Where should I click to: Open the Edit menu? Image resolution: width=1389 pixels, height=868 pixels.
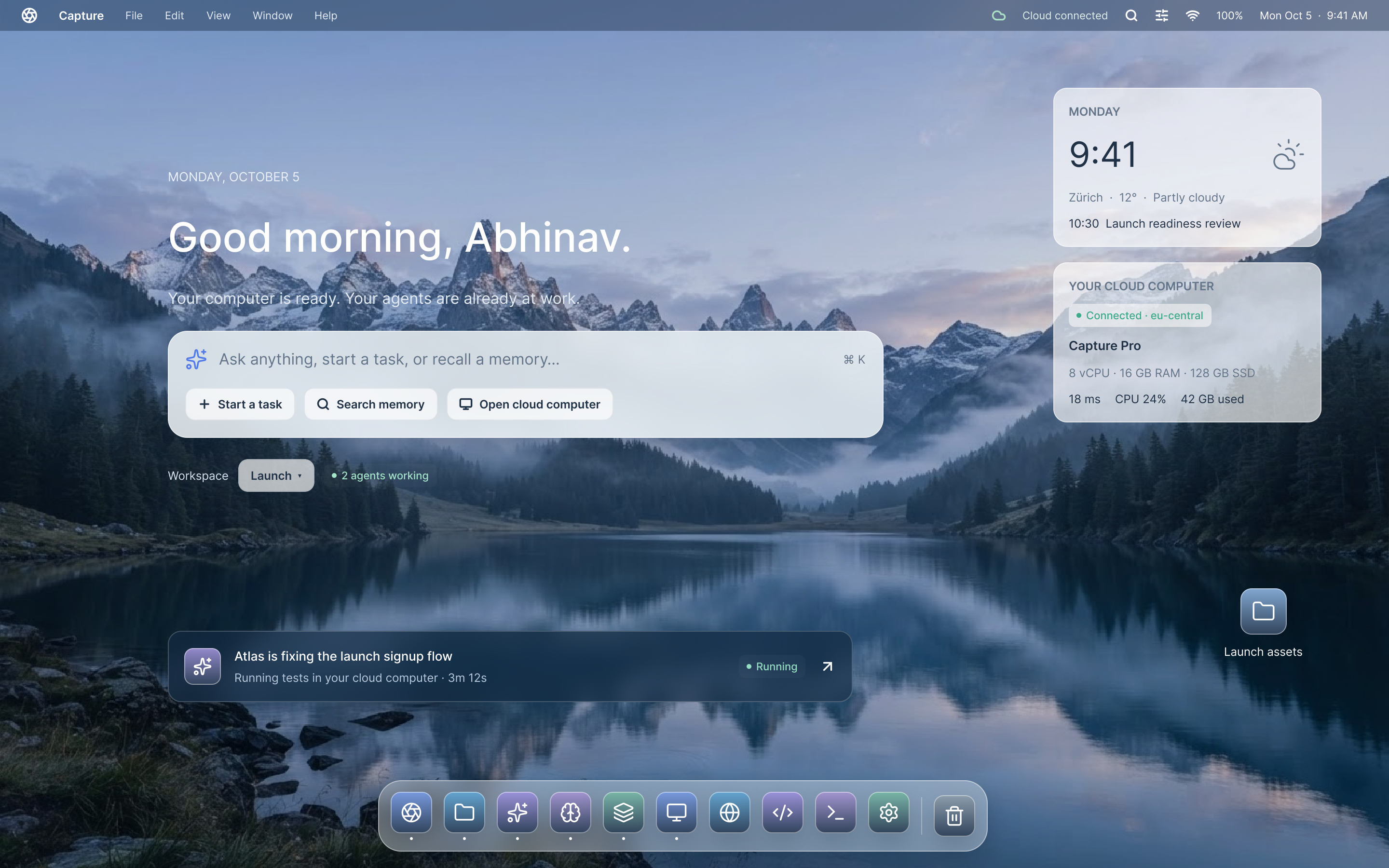174,15
